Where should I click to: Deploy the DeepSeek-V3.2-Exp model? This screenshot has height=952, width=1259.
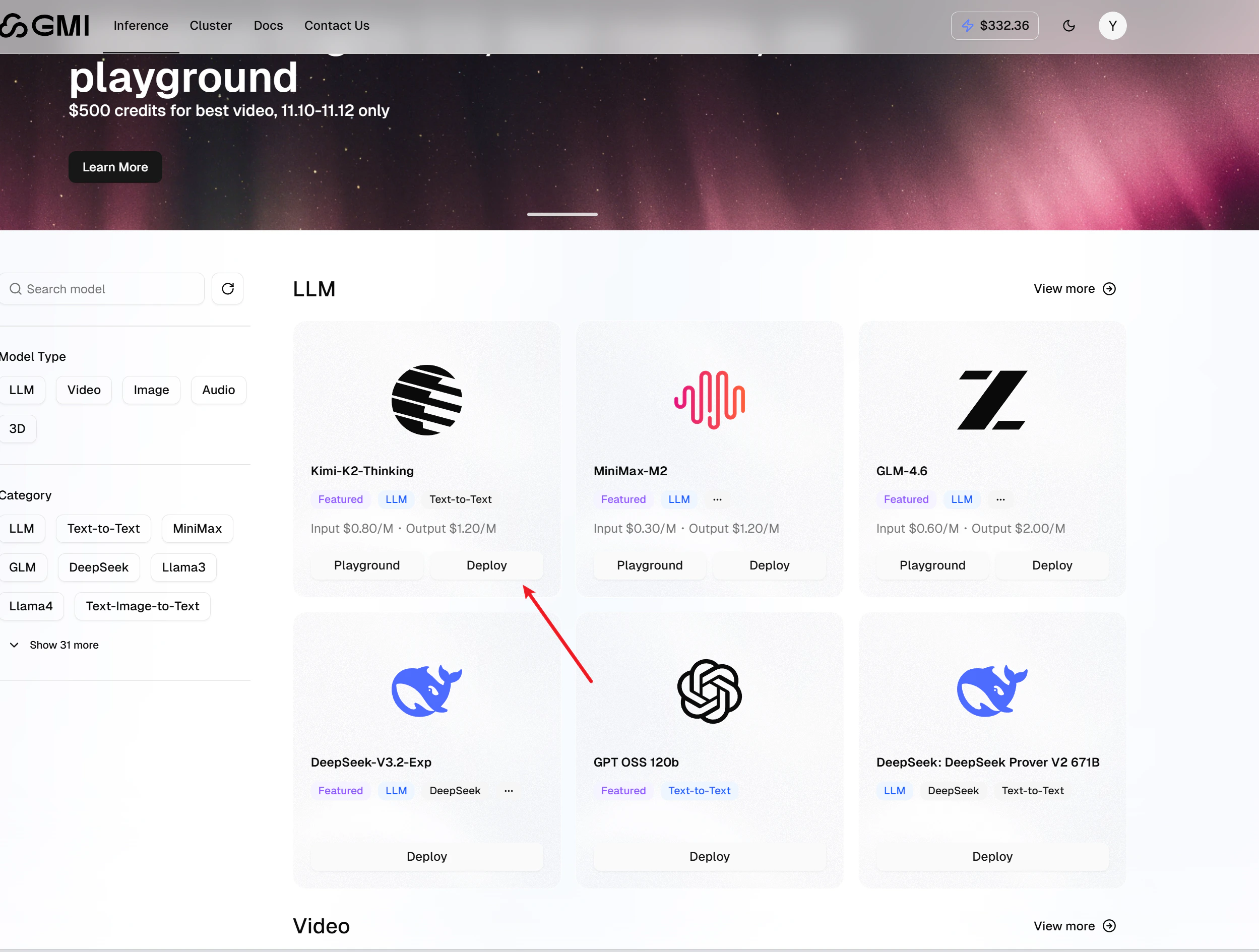point(427,856)
